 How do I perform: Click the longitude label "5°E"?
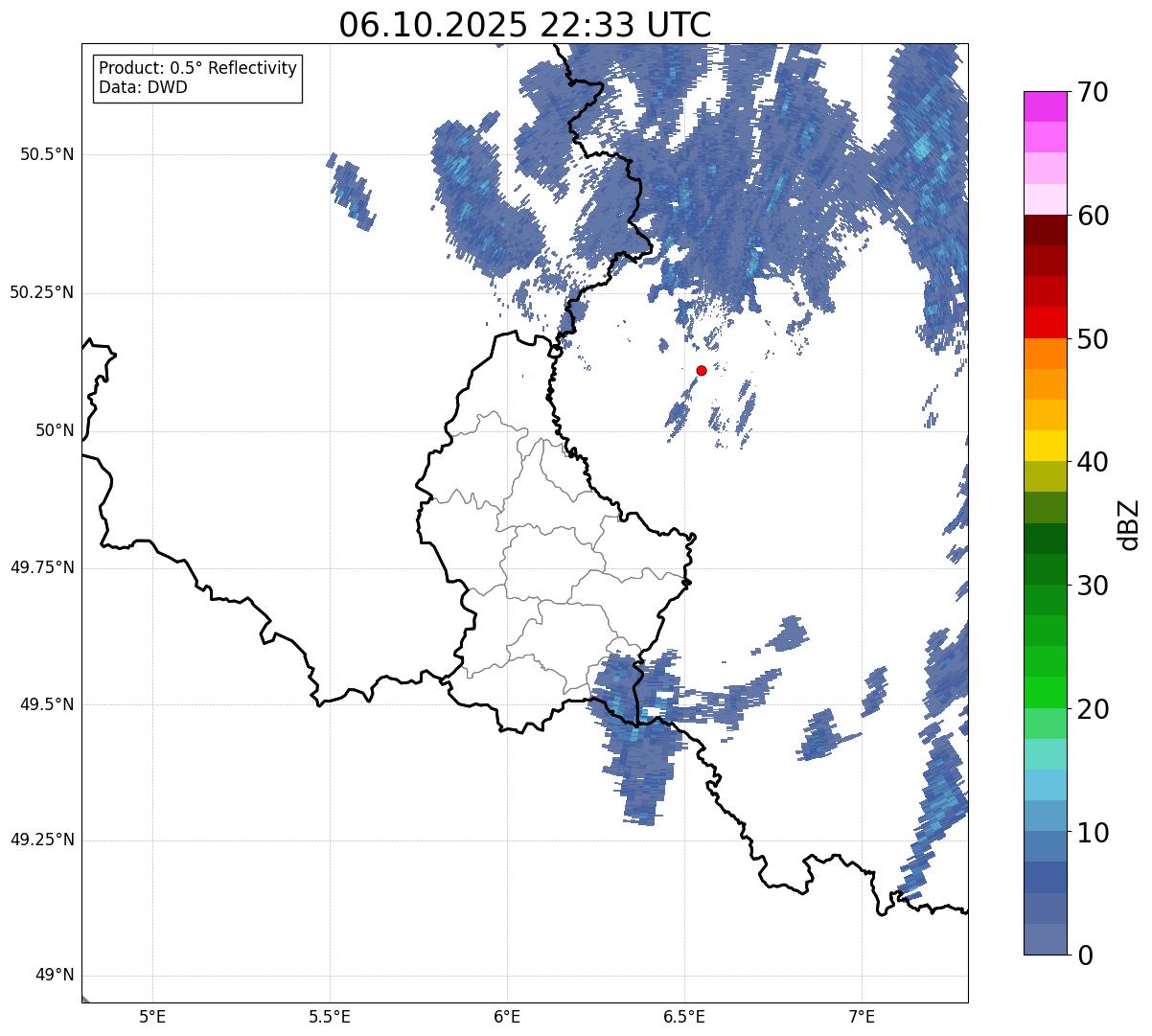(152, 1017)
